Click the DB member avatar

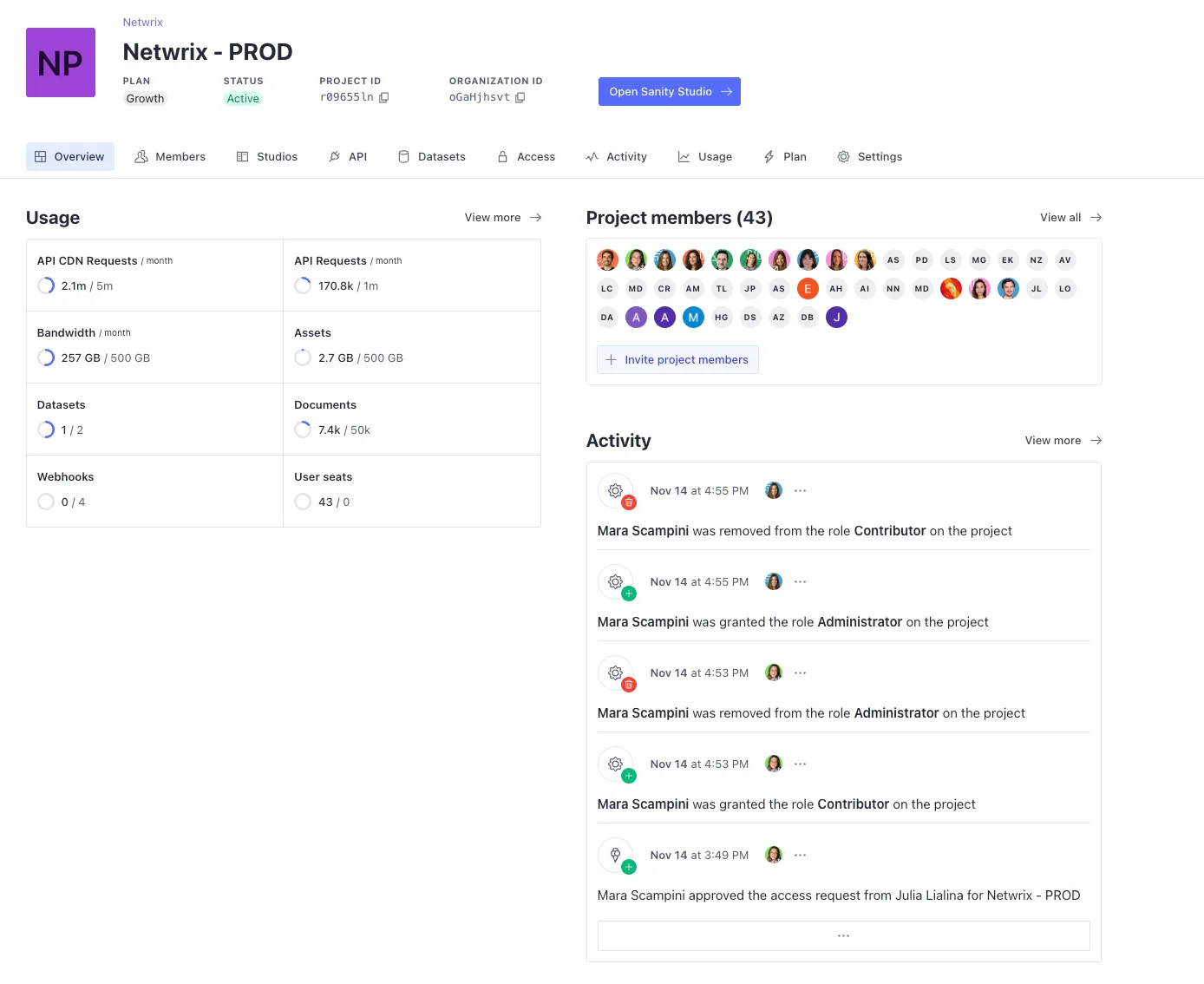point(808,318)
